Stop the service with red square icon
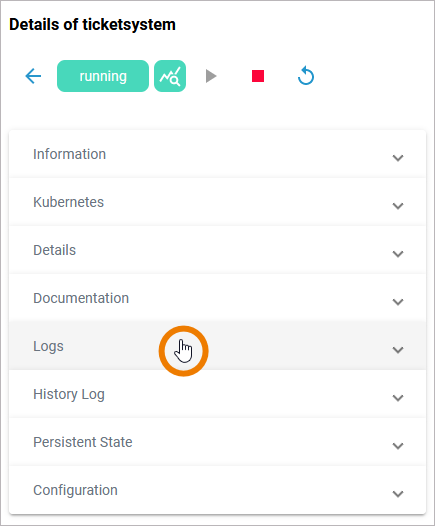Screen dimensions: 435x526 (258, 76)
